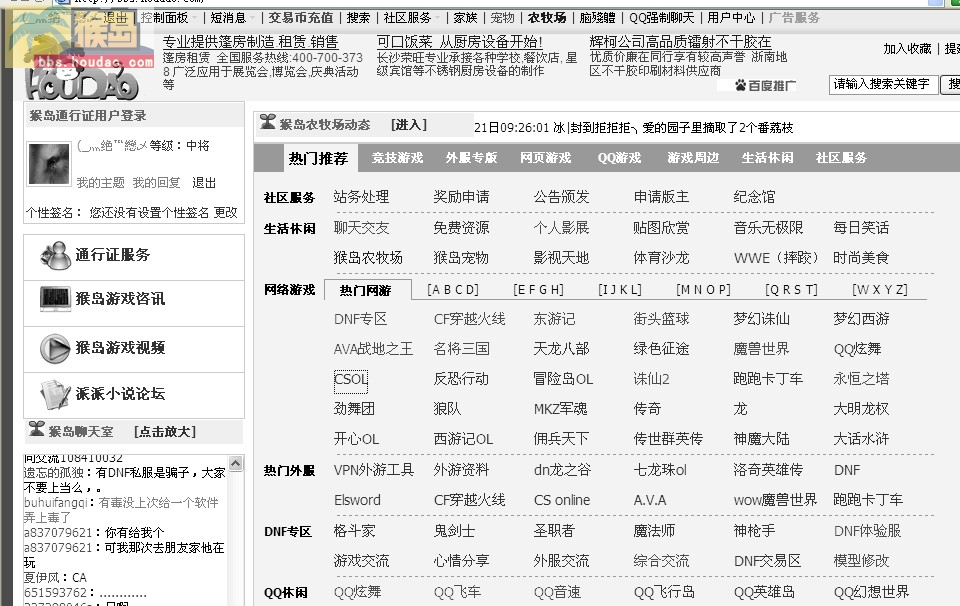Image resolution: width=960 pixels, height=606 pixels.
Task: Open 我的主题 link
Action: [100, 183]
